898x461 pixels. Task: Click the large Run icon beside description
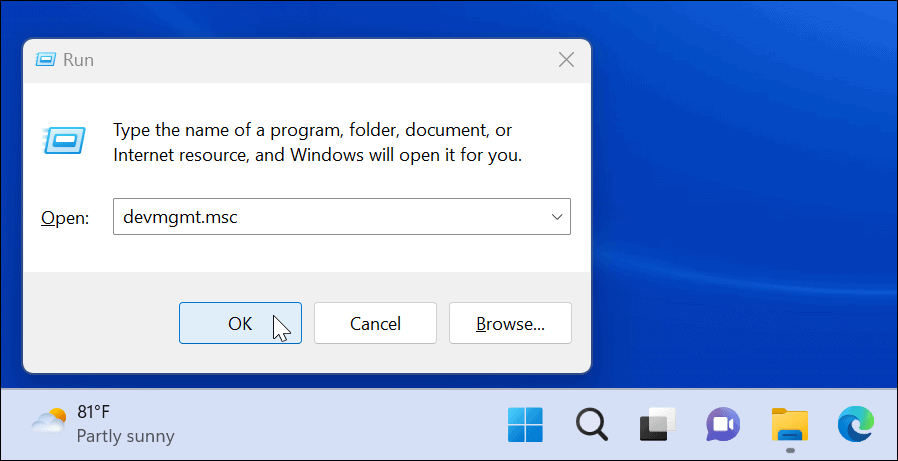click(61, 141)
